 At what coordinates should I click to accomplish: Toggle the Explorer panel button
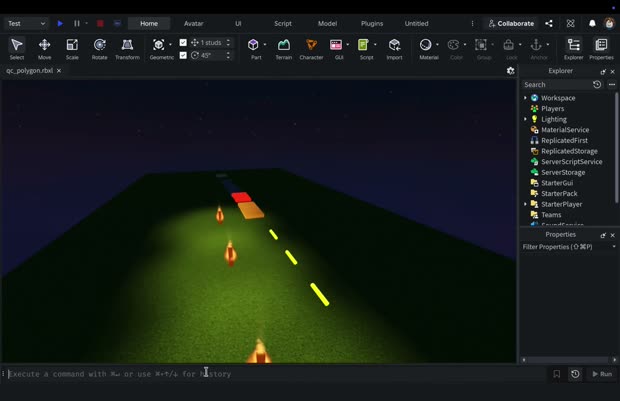pos(574,49)
